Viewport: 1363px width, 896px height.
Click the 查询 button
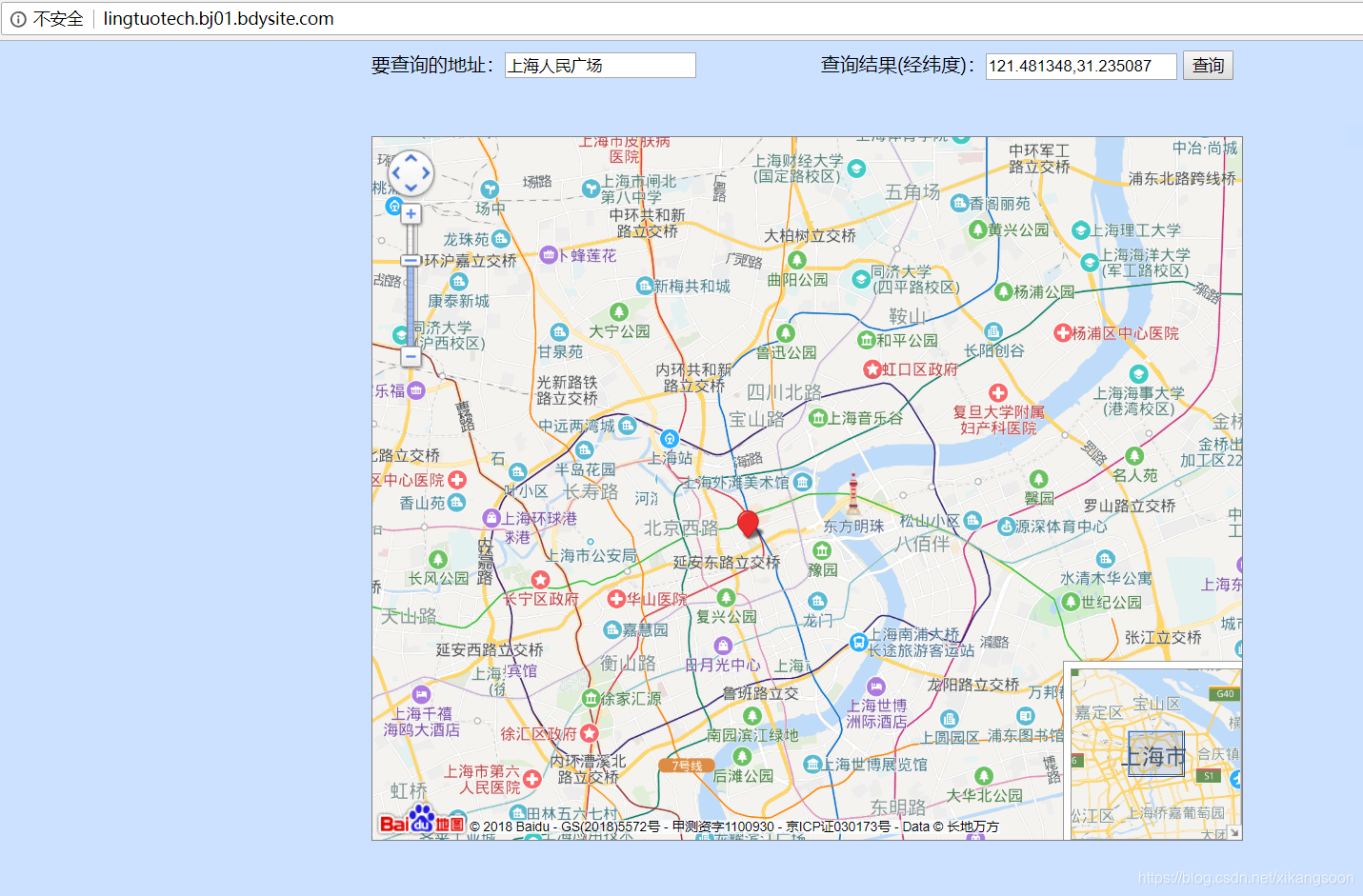tap(1208, 66)
